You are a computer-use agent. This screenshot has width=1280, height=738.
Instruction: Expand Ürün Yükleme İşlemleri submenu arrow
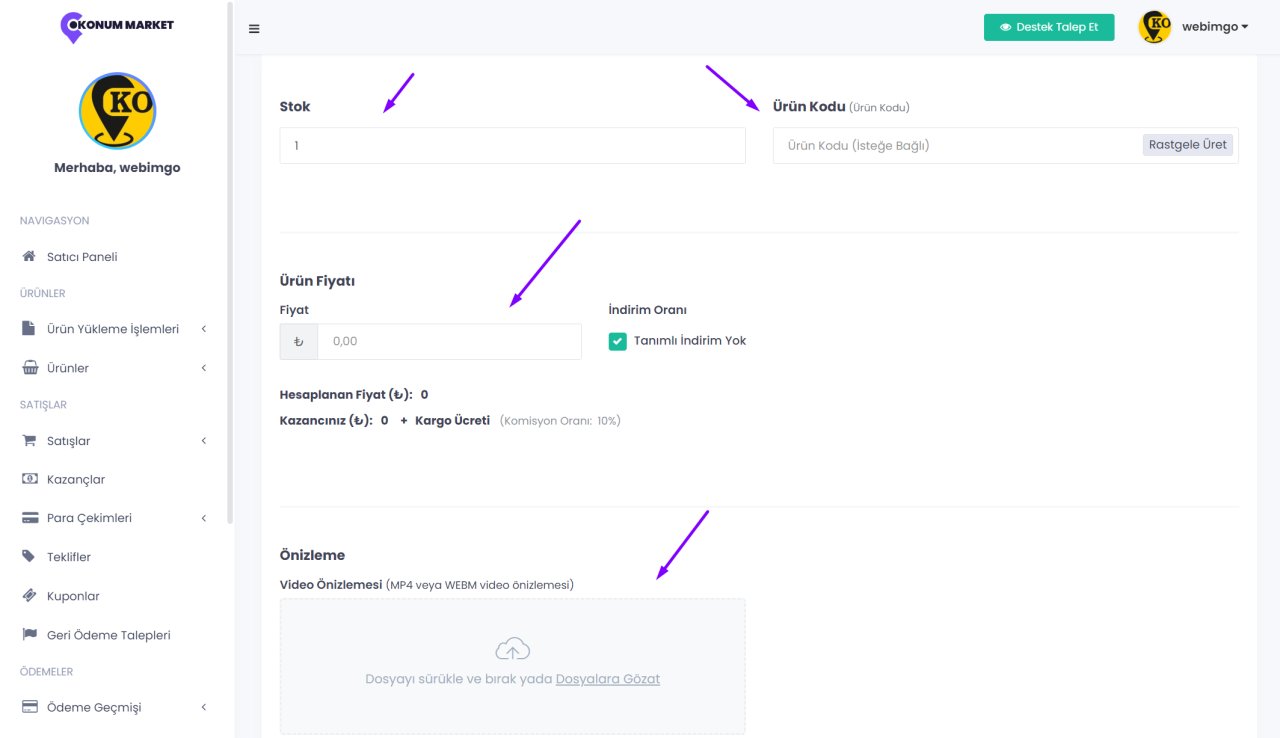(x=204, y=329)
